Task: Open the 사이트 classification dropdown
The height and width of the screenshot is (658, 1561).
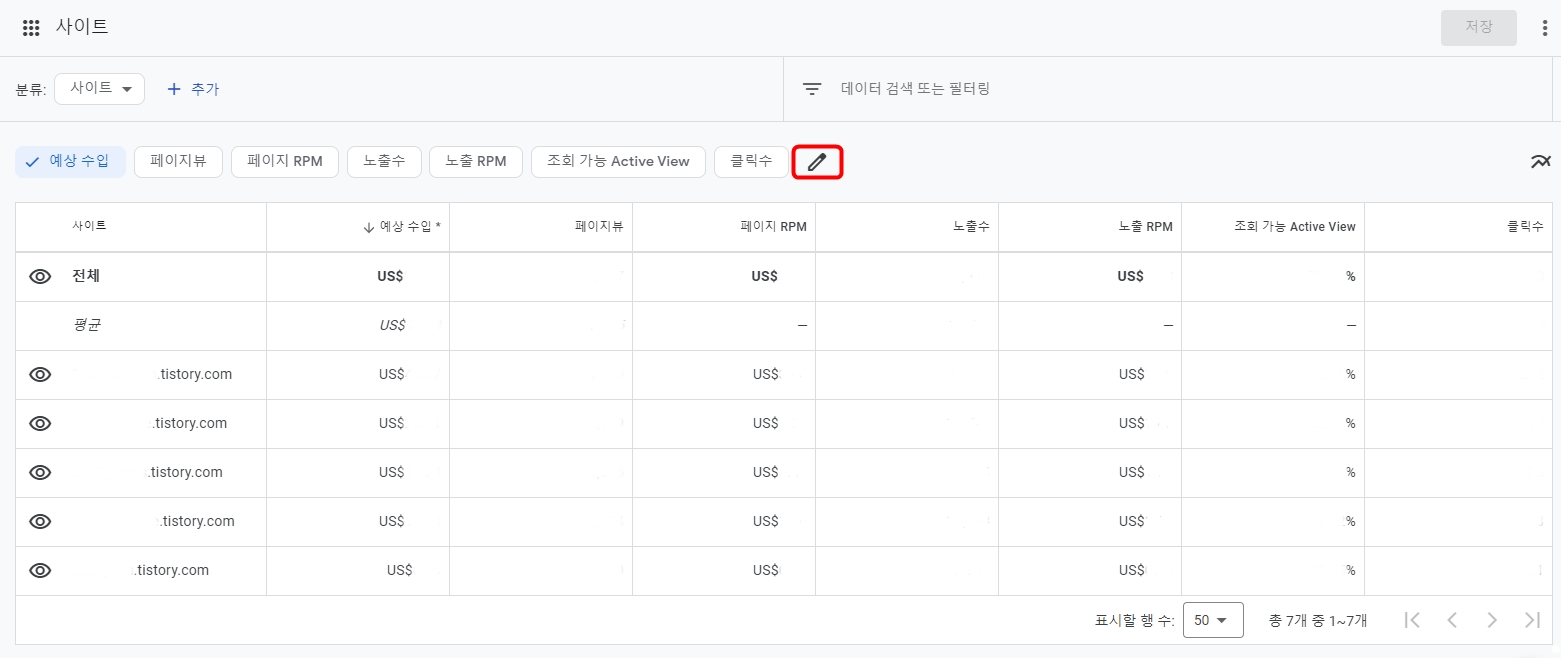Action: coord(99,88)
